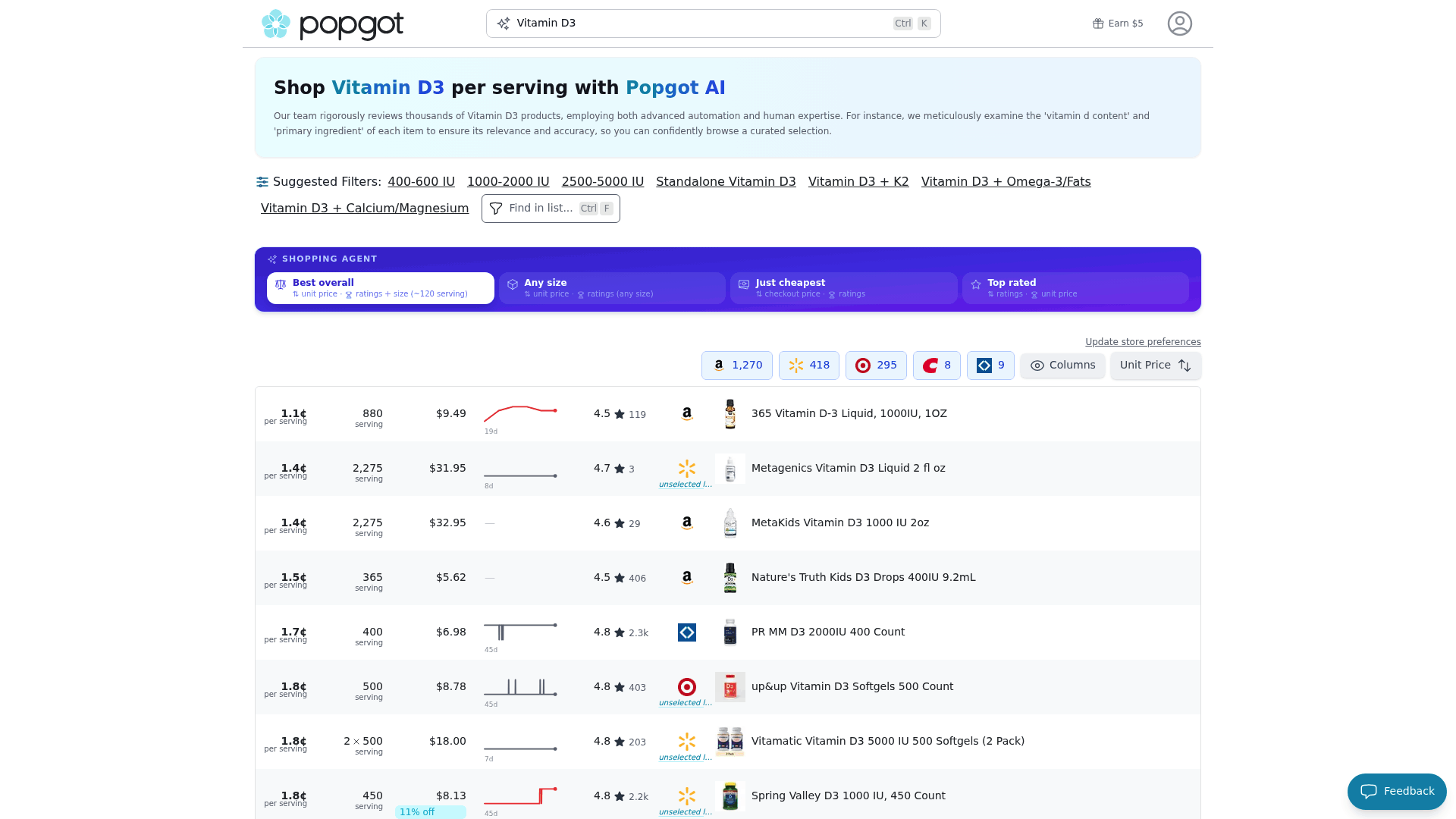
Task: Click Walmart icon on Vitamatic row
Action: click(686, 742)
